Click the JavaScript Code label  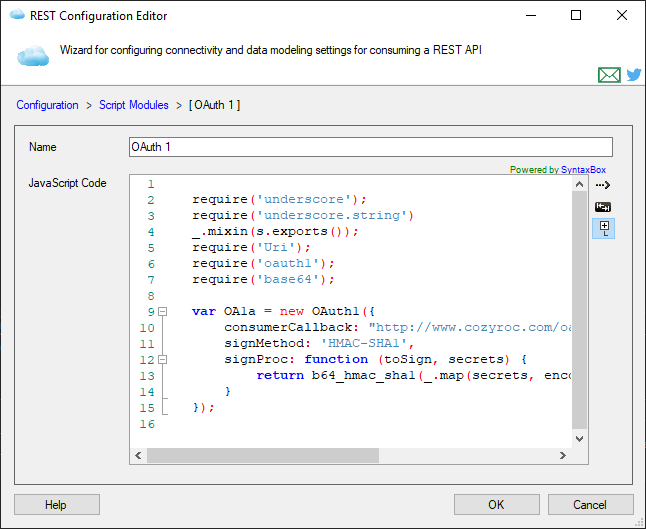click(68, 183)
